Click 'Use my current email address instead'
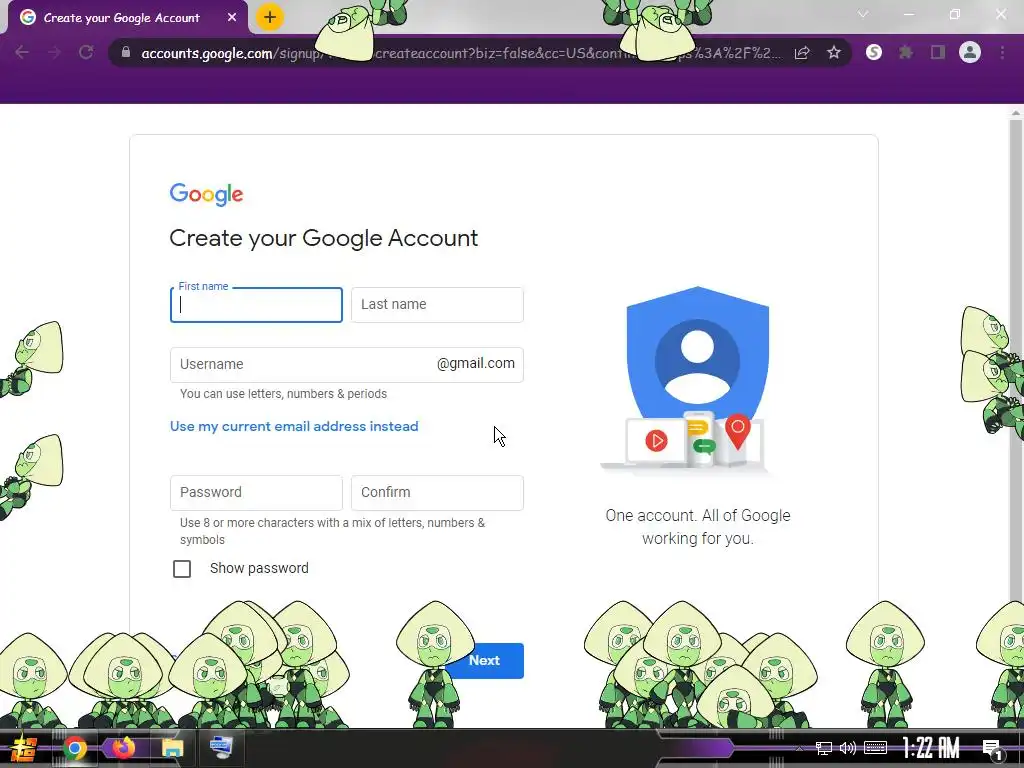Screen dimensions: 1024x768 tap(294, 426)
